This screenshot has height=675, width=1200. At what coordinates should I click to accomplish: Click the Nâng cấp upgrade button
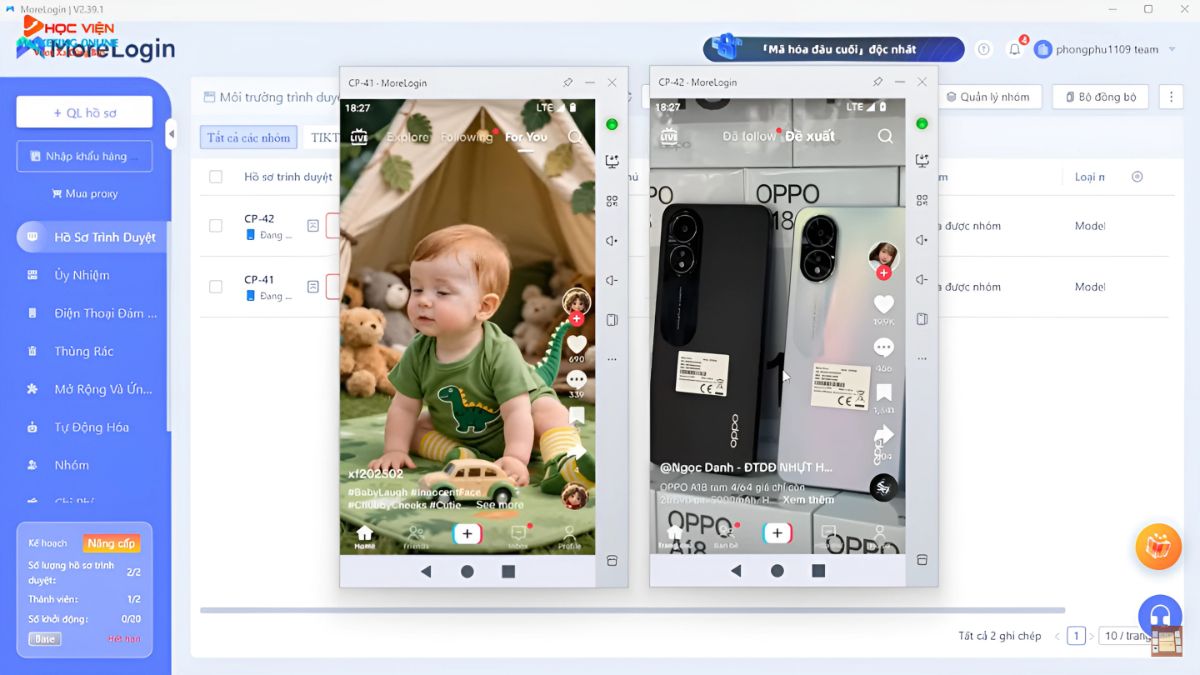[112, 544]
